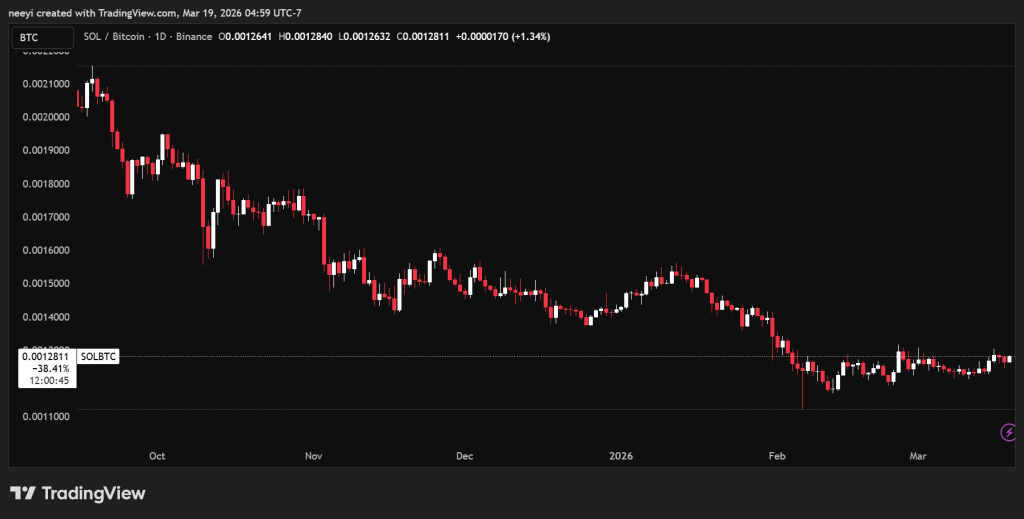This screenshot has width=1024, height=519.
Task: Select the Feb label on time axis
Action: [775, 456]
